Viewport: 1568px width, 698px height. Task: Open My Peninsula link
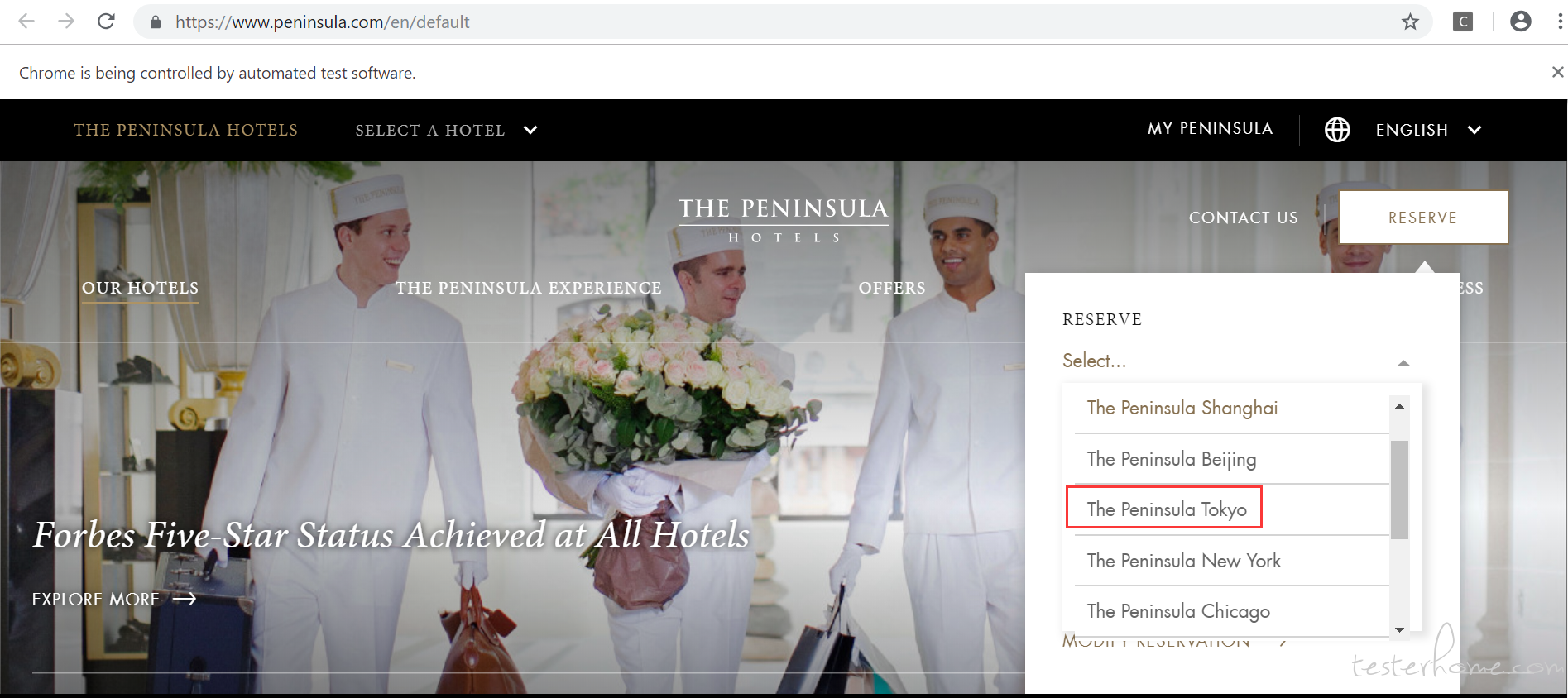tap(1210, 128)
